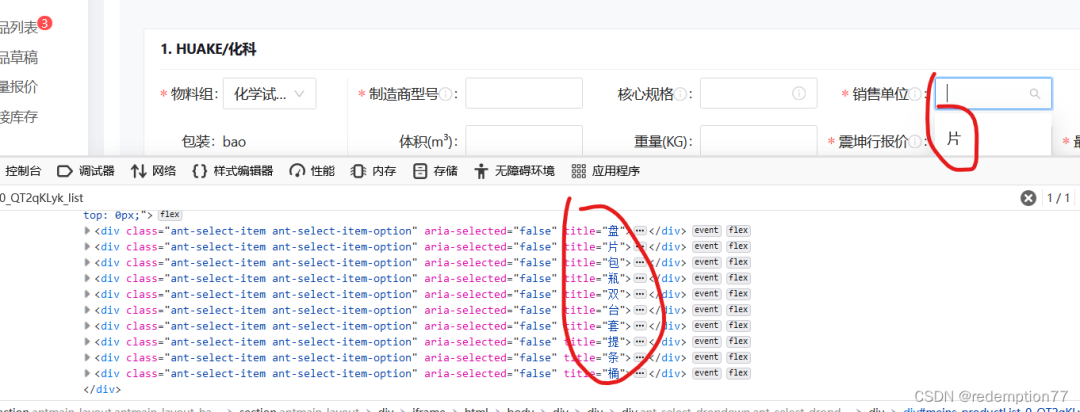1080x412 pixels.
Task: Open the 品草稿 sidebar item
Action: click(19, 57)
